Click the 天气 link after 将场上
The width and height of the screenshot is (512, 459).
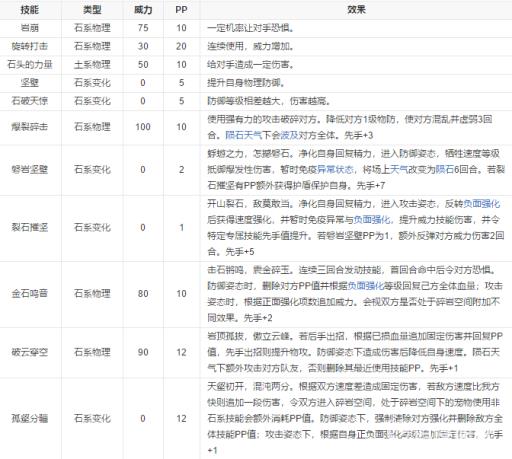pos(399,170)
